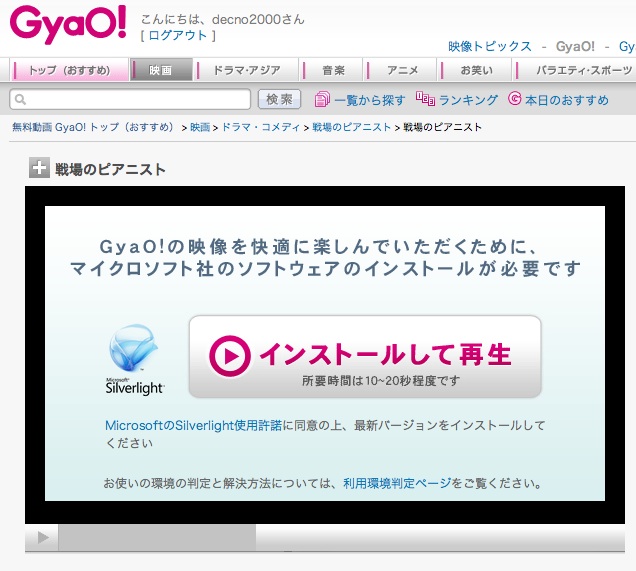636x571 pixels.
Task: Click the ランキング 123 icon
Action: pos(425,99)
